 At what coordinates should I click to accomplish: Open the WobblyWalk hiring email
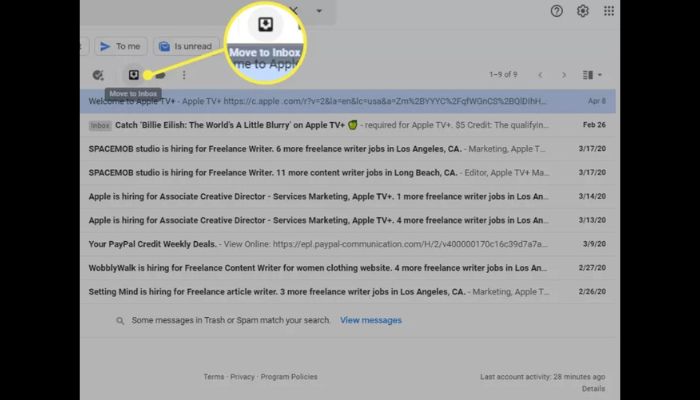coord(348,268)
